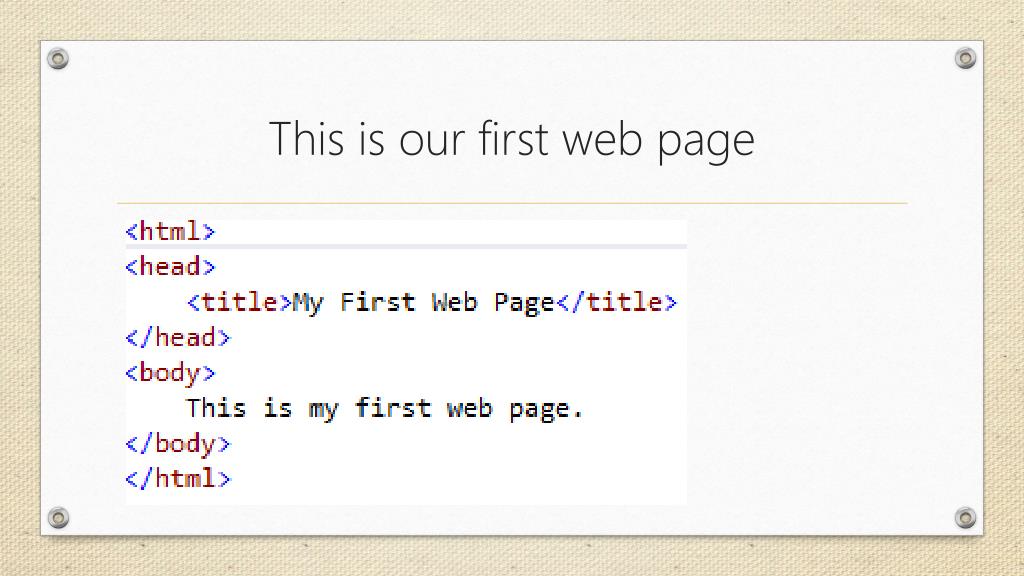Click the bottom-right rivet decoration
1024x576 pixels.
(x=965, y=518)
